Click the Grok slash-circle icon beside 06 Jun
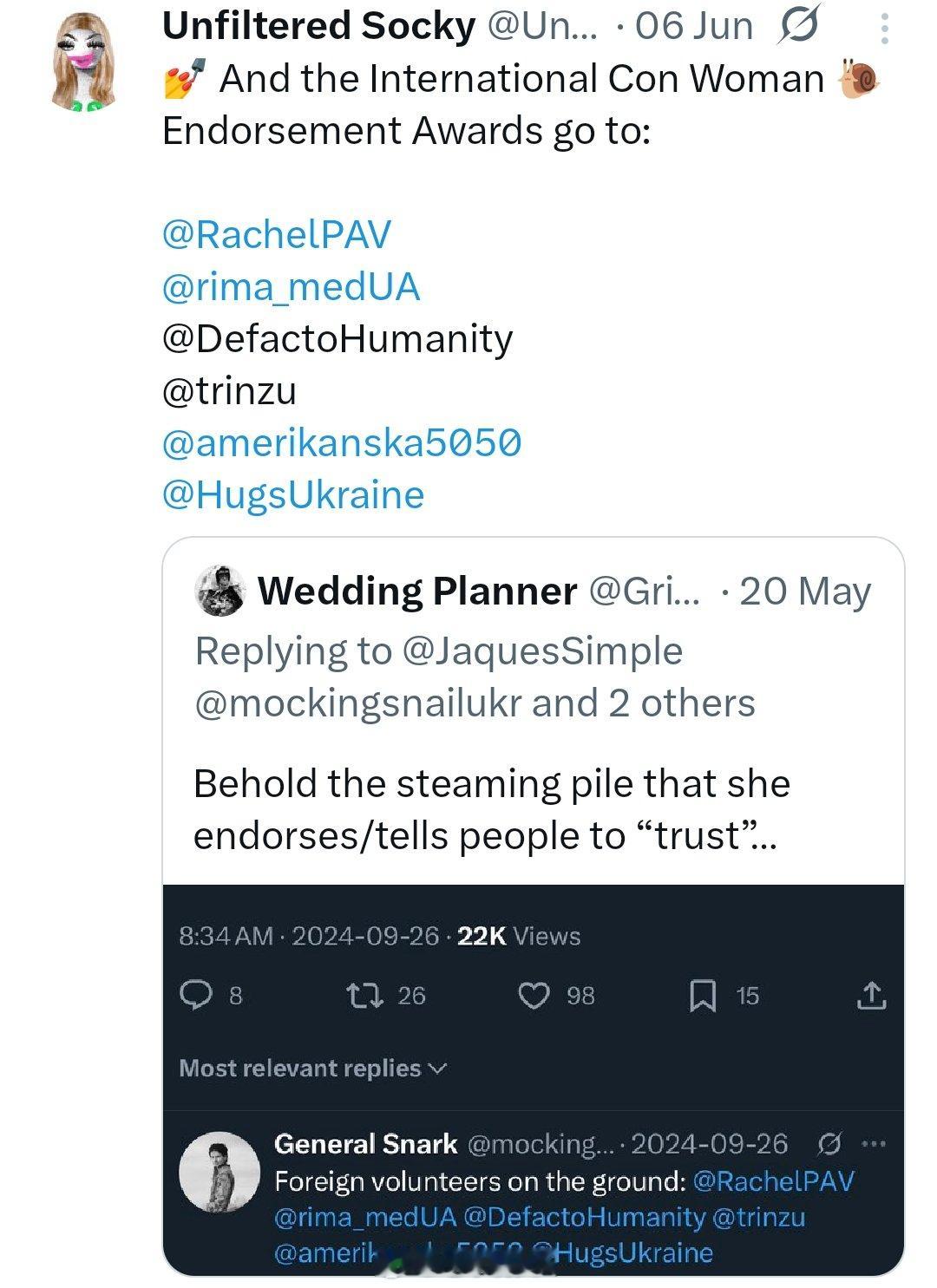Screen dimensions: 937x1288 pos(798,26)
